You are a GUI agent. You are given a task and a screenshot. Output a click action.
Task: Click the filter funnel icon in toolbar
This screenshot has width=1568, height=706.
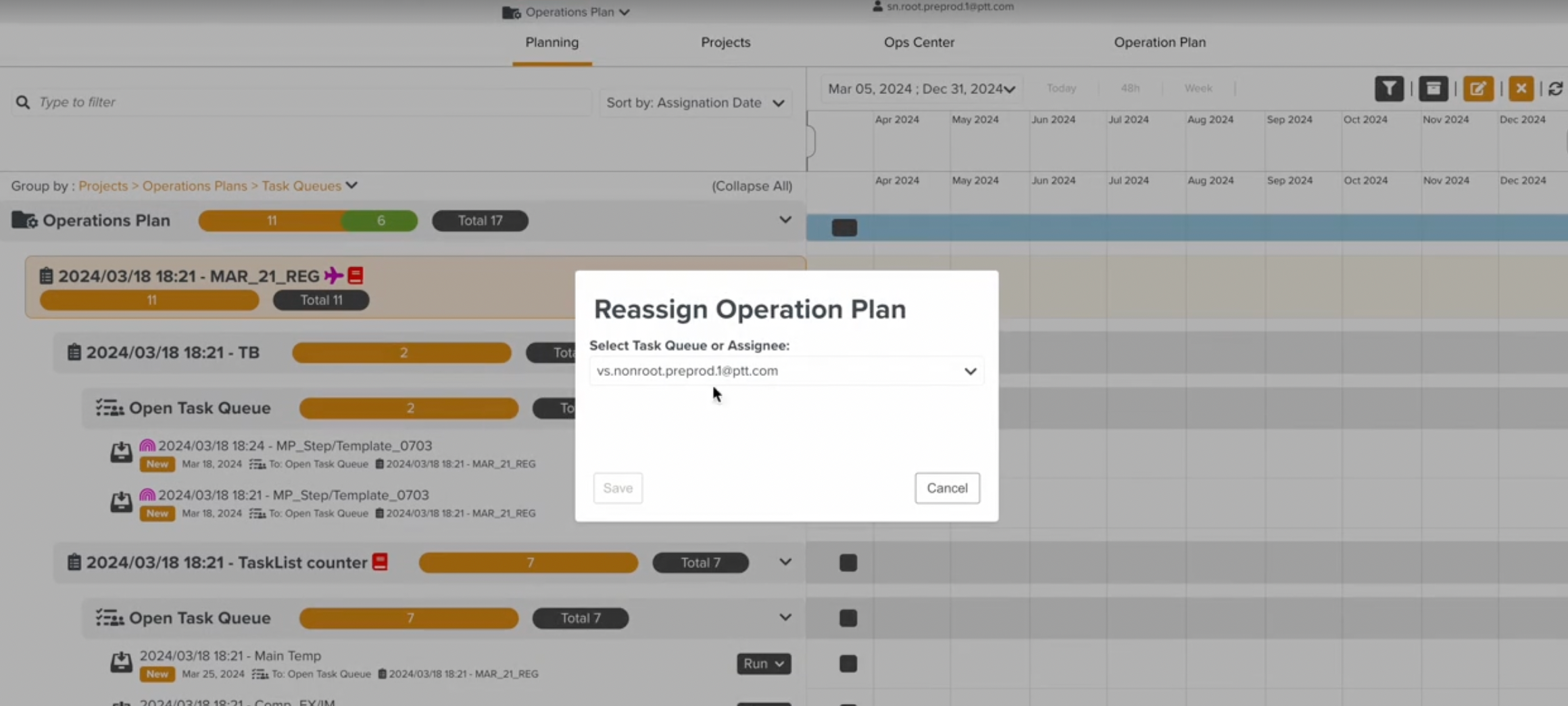click(x=1389, y=89)
